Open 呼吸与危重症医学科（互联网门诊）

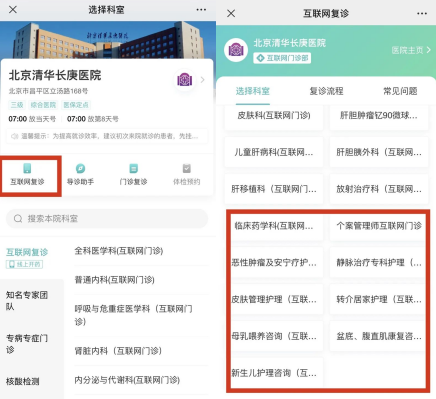[x=133, y=315]
